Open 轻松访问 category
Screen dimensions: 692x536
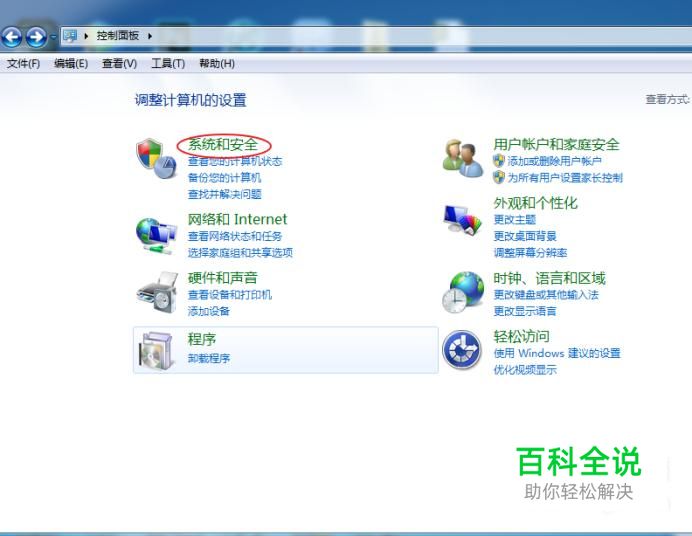(521, 336)
